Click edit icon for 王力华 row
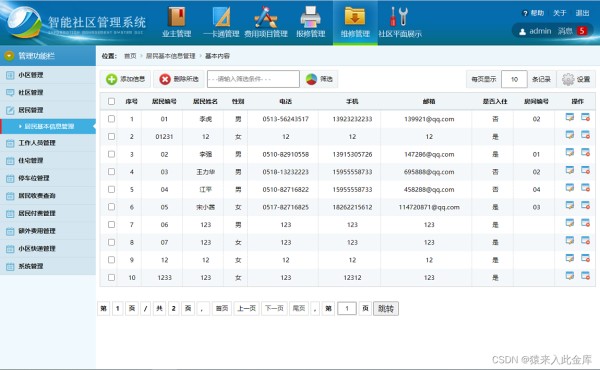 pos(570,170)
